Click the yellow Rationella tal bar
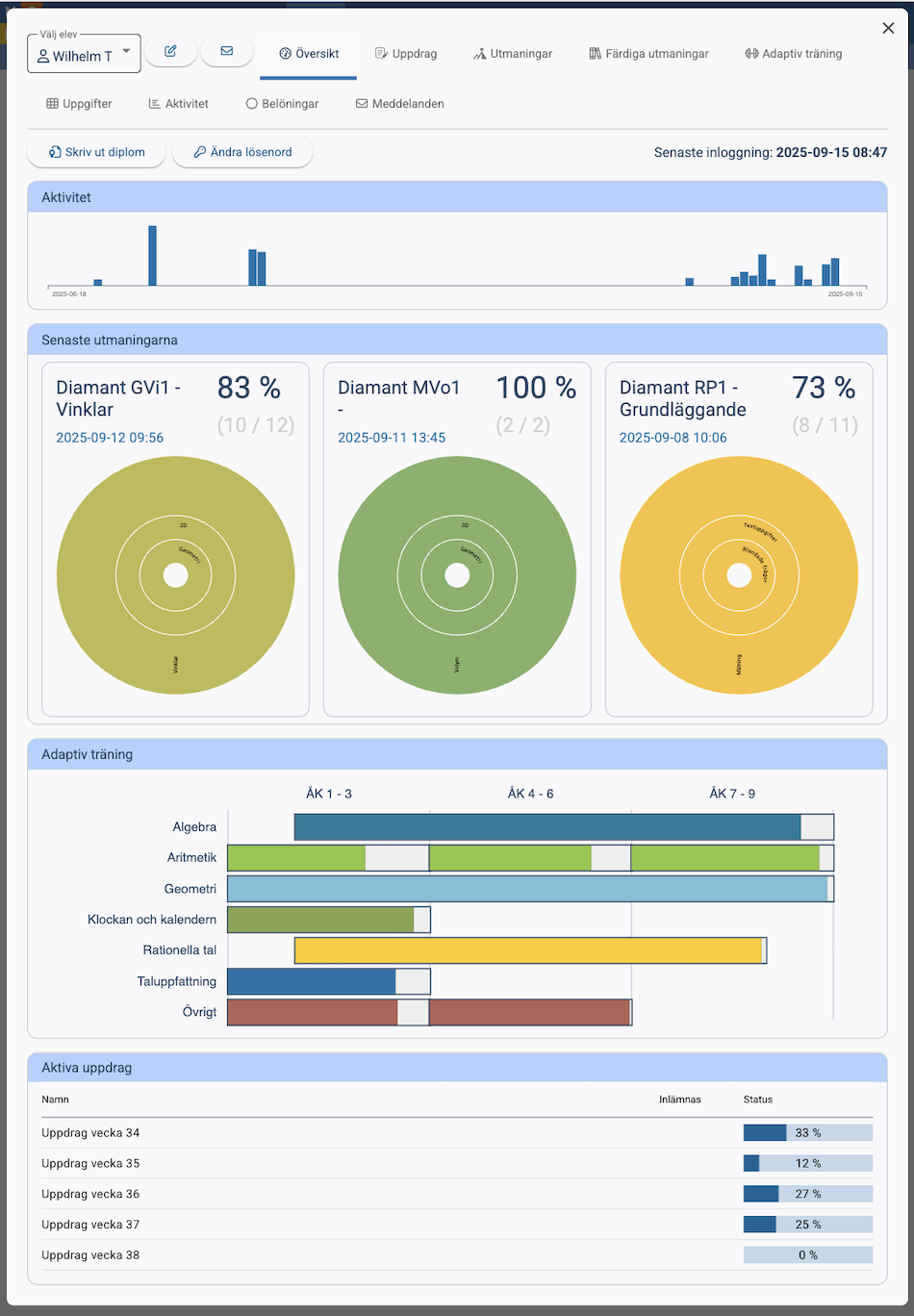 click(529, 950)
